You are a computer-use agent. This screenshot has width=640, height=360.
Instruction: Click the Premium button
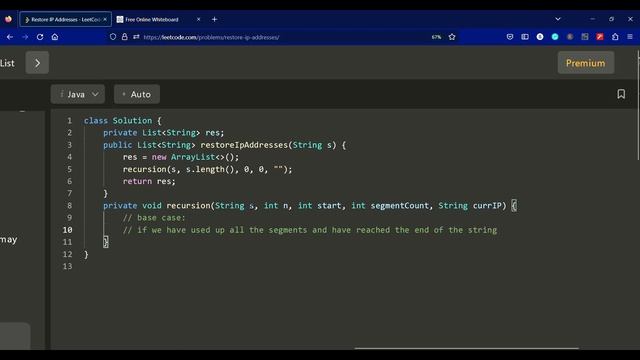tap(585, 63)
